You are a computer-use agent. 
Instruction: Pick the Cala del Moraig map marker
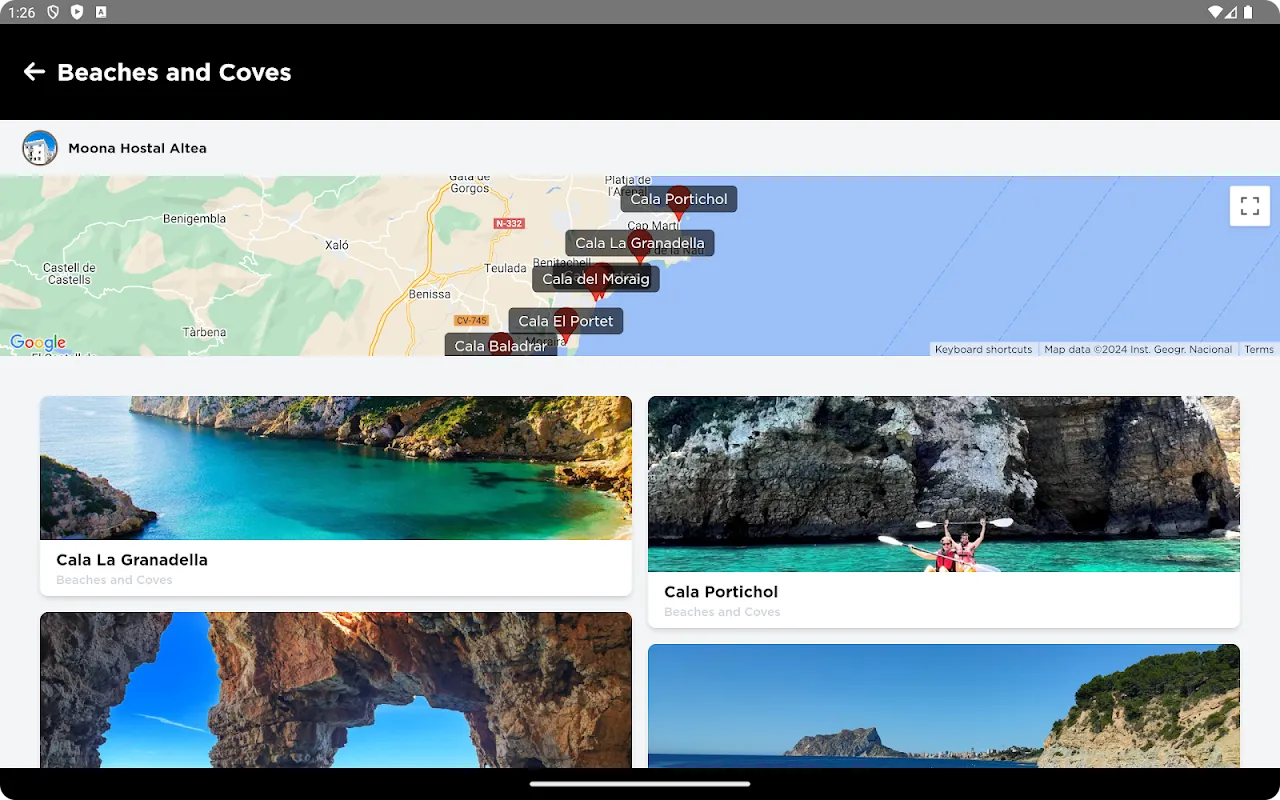coord(596,279)
